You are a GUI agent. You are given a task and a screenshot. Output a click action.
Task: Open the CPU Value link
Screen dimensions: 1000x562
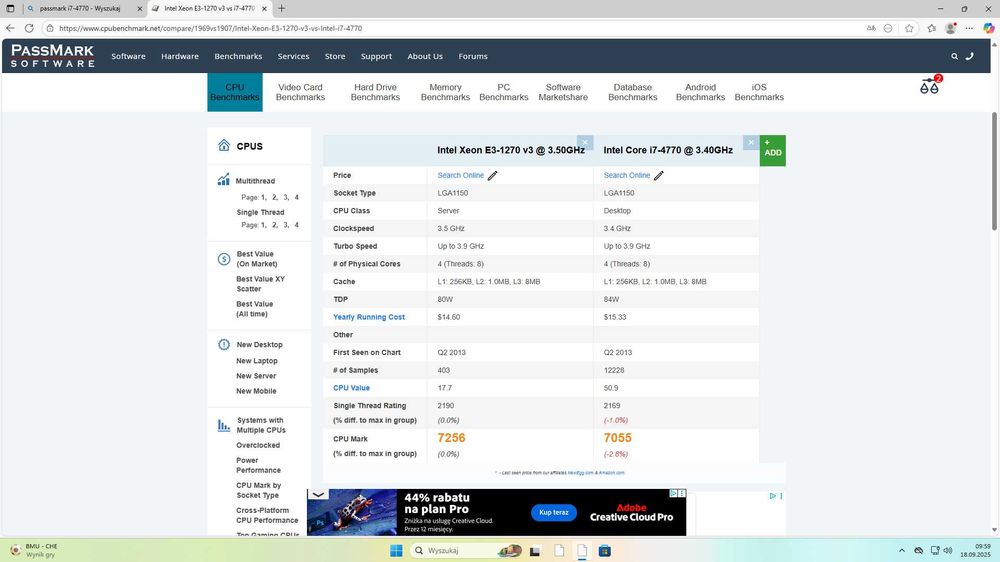pyautogui.click(x=351, y=388)
